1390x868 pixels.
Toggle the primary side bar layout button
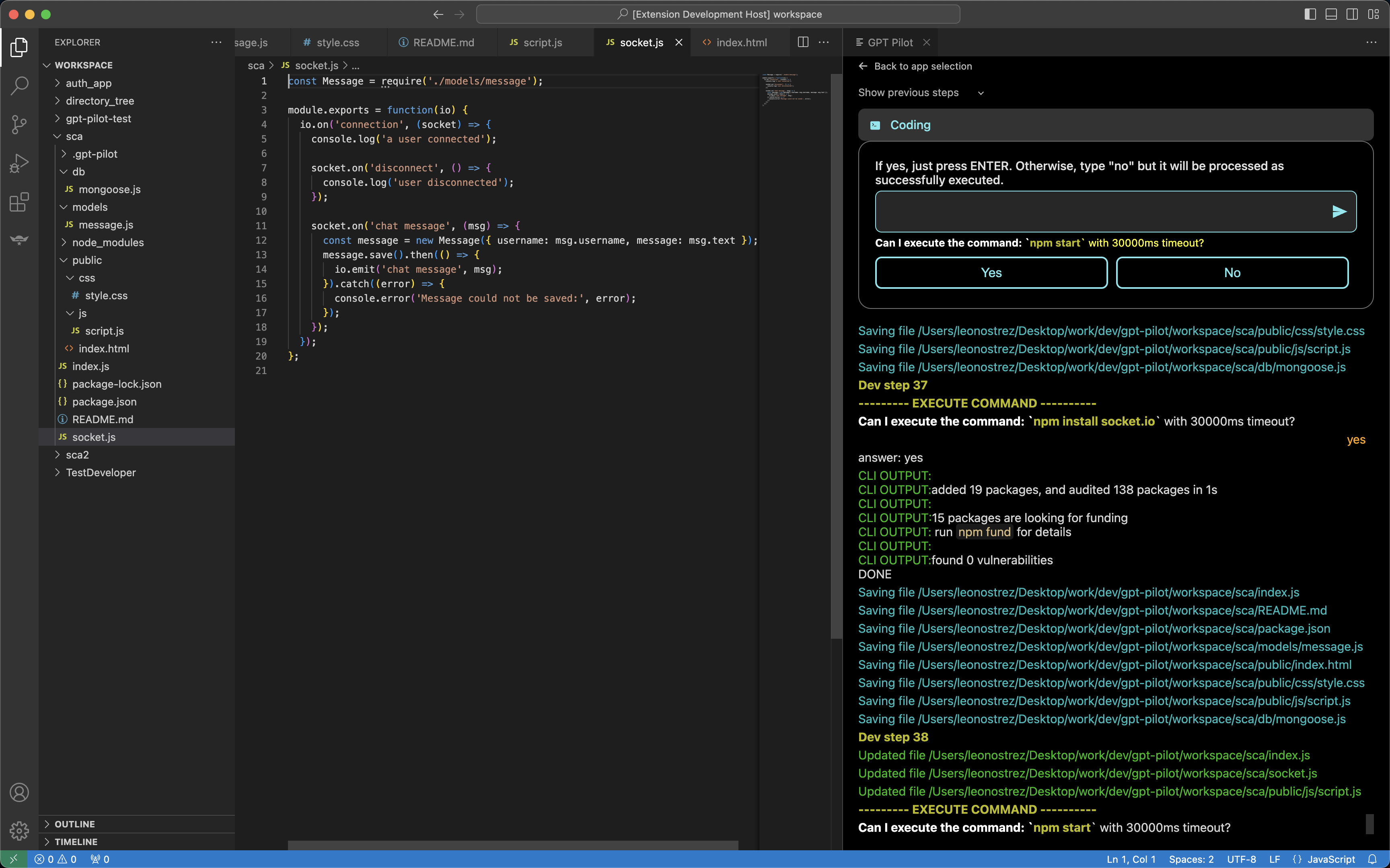pos(1310,14)
